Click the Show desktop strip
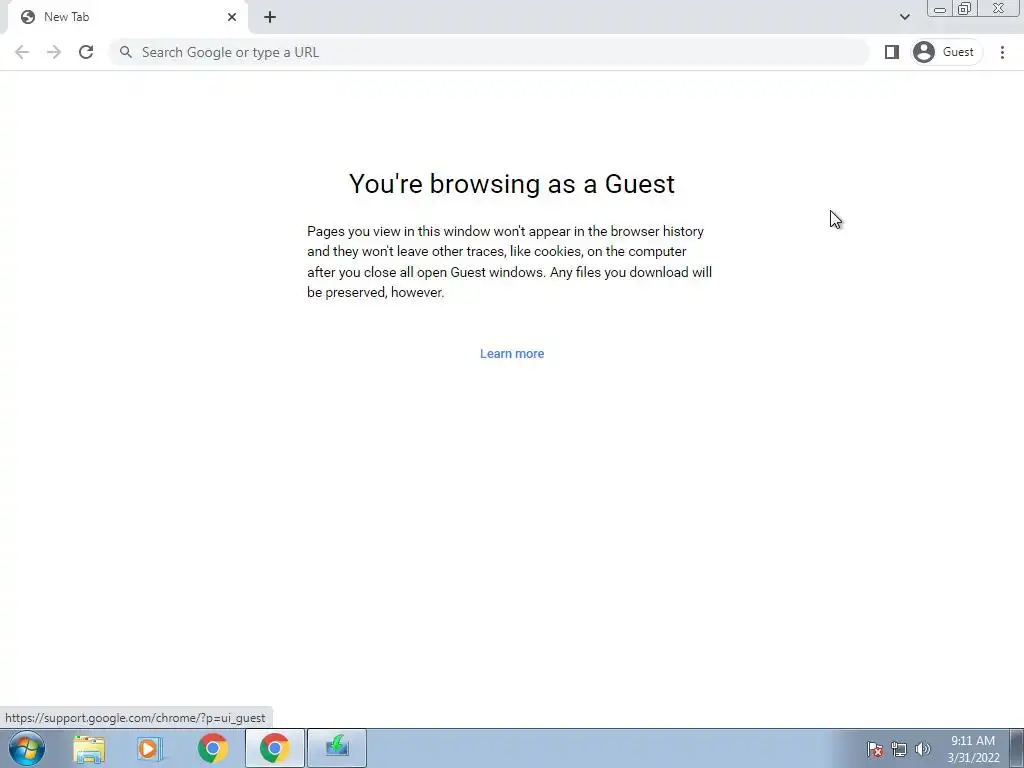1024x768 pixels. tap(1017, 748)
